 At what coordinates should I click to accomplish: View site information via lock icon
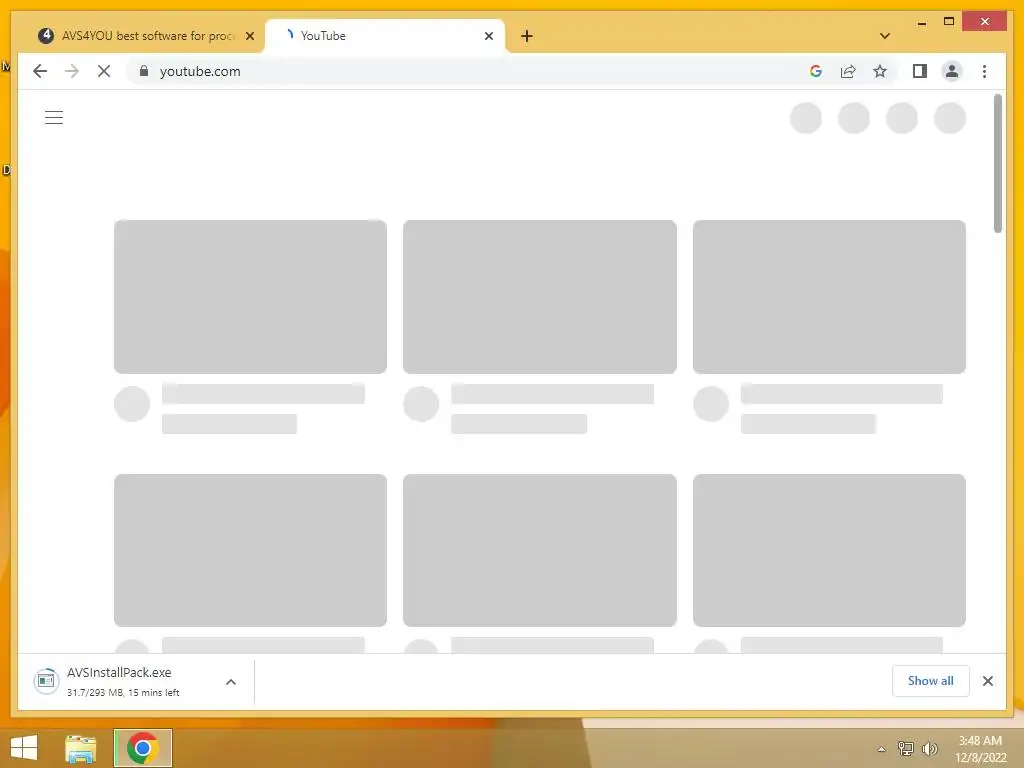click(x=144, y=71)
